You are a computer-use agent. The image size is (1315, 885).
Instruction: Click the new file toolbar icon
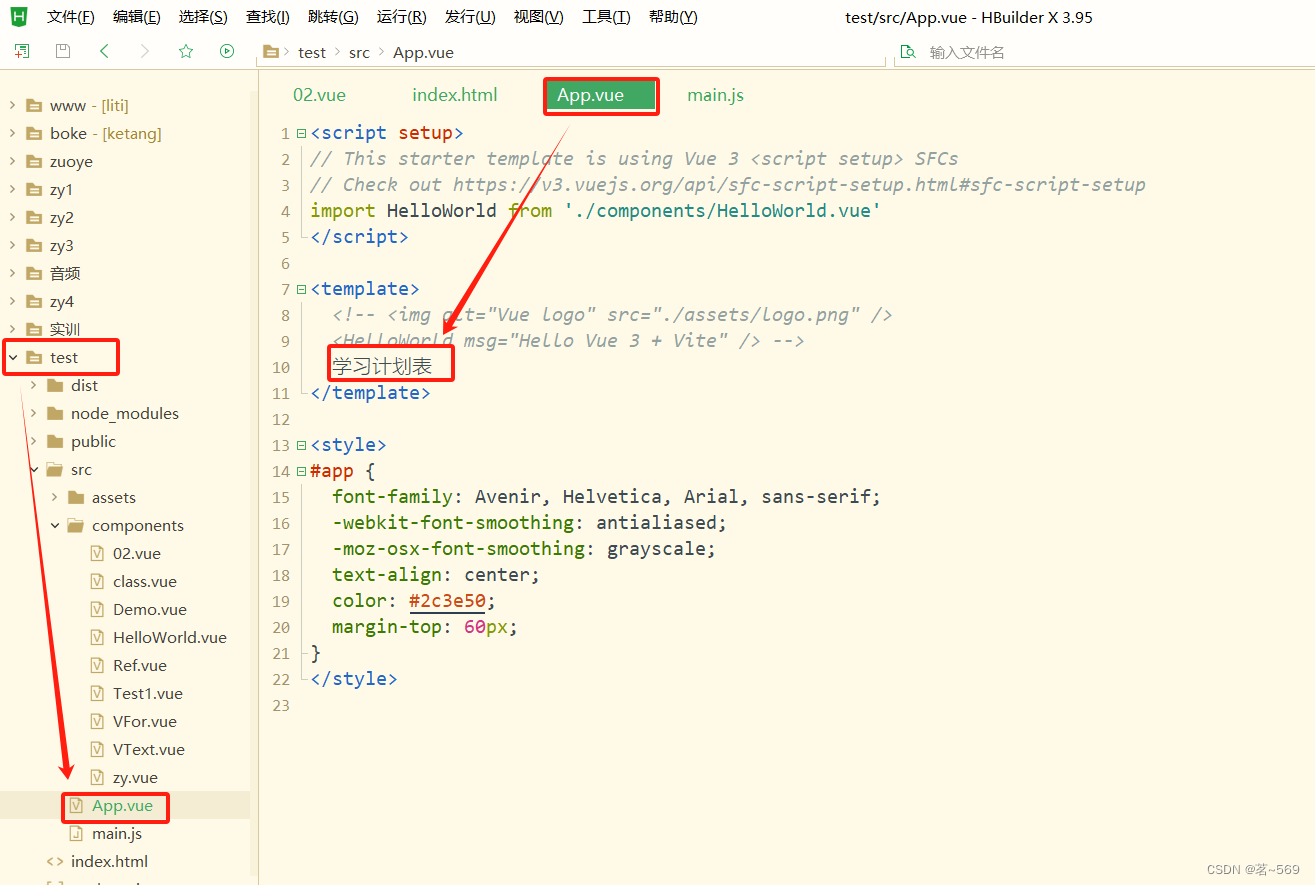pos(21,51)
